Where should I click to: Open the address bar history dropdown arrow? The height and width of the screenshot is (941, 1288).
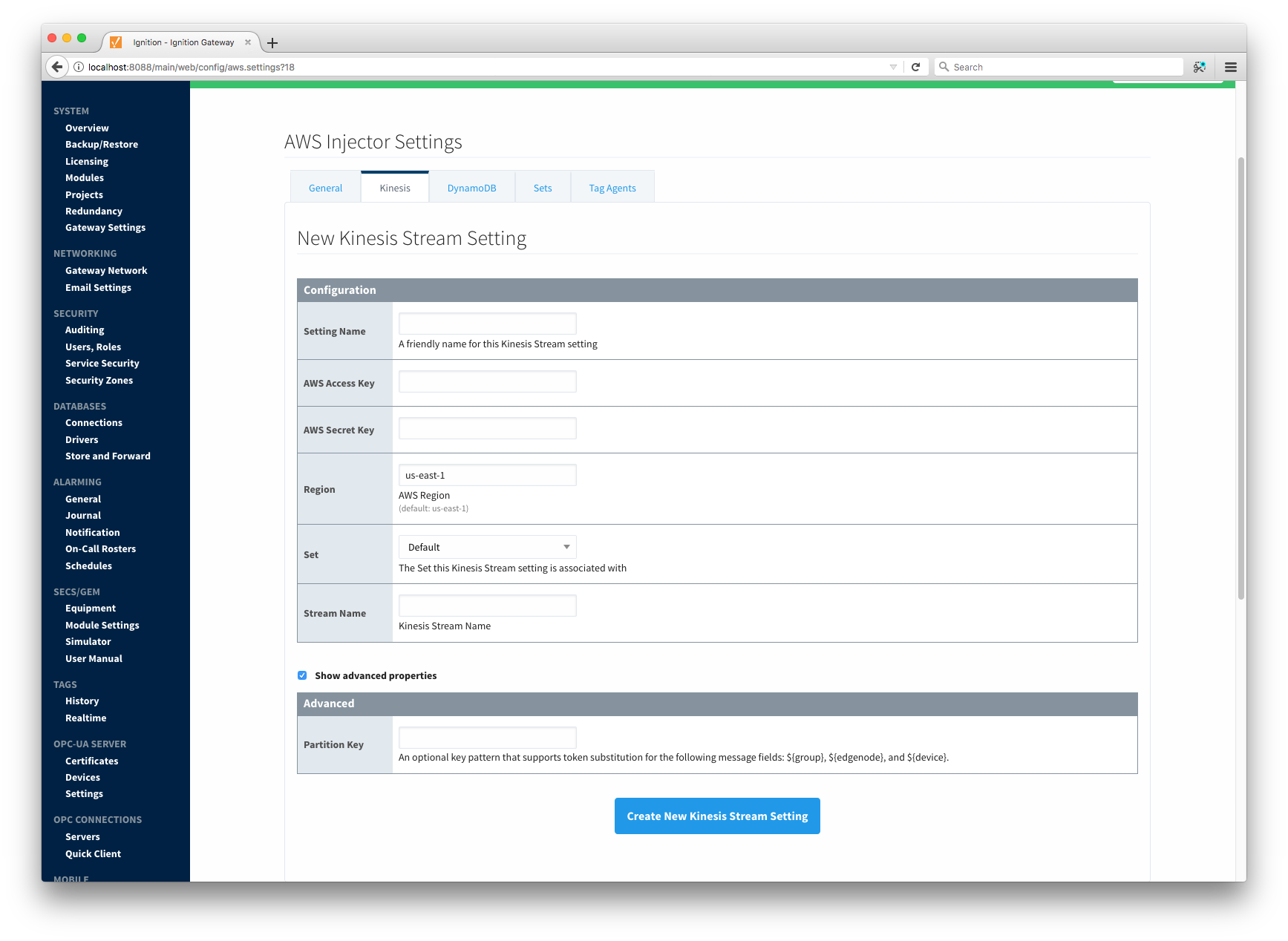(x=893, y=67)
